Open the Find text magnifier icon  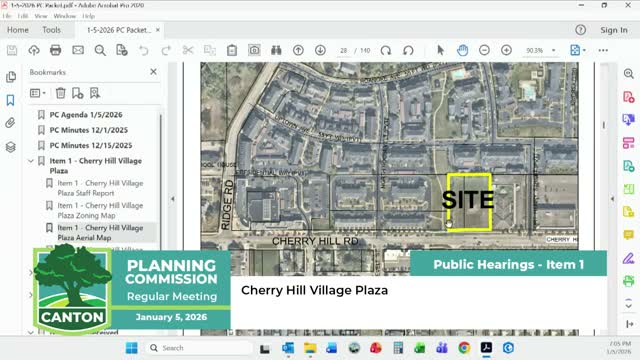(100, 50)
